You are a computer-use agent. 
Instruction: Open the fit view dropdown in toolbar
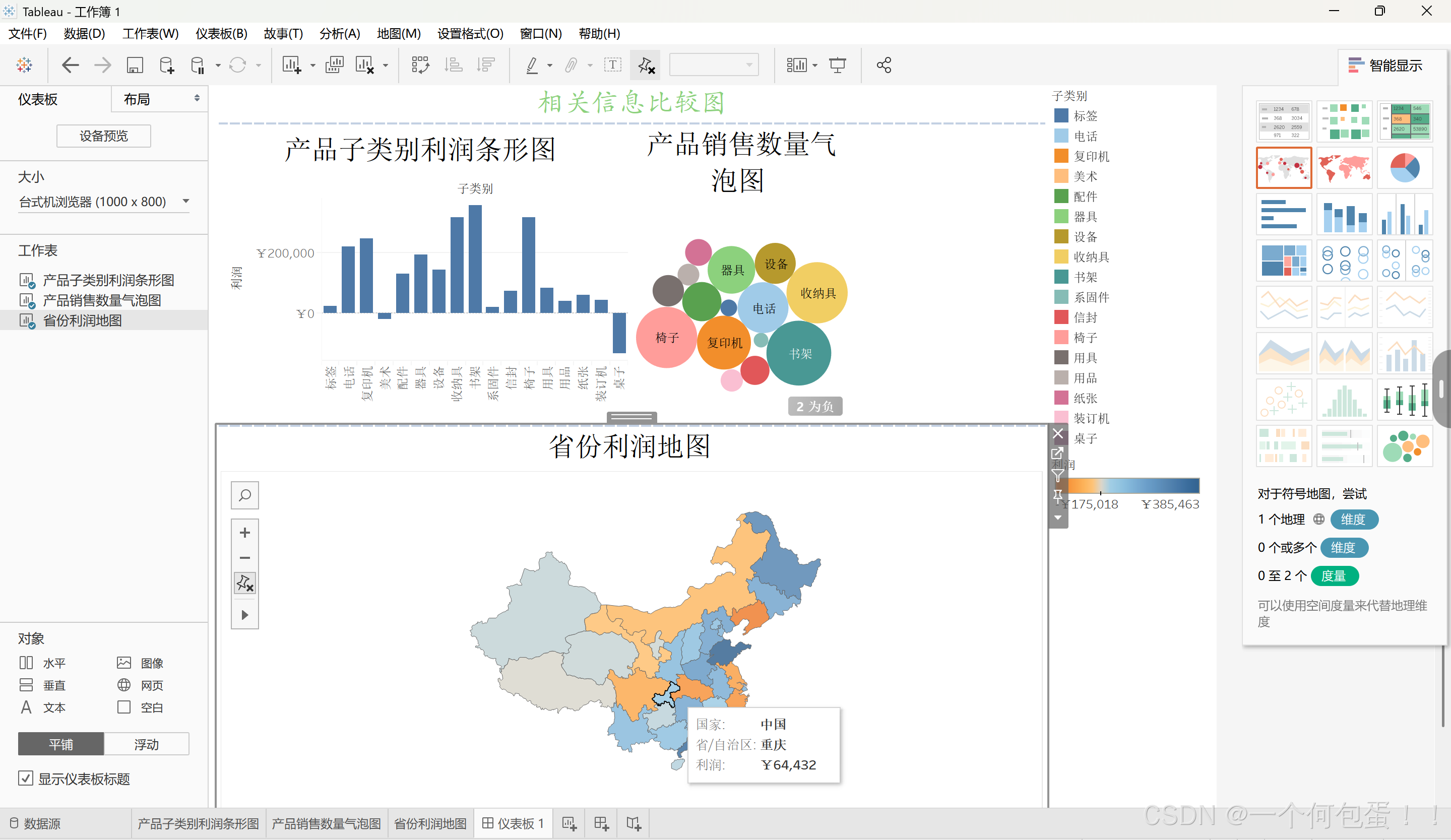pyautogui.click(x=714, y=65)
